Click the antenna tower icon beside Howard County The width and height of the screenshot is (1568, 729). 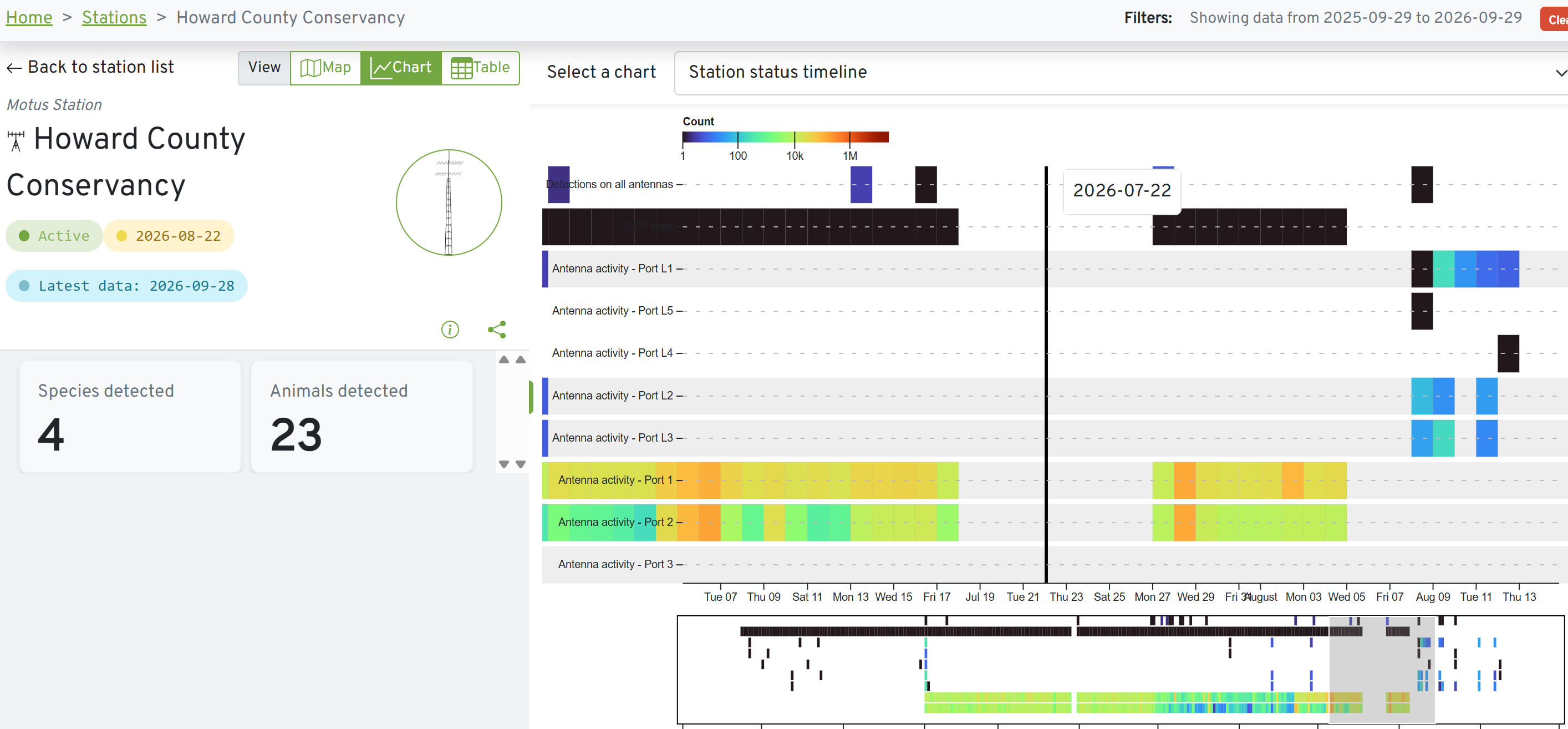tap(16, 141)
